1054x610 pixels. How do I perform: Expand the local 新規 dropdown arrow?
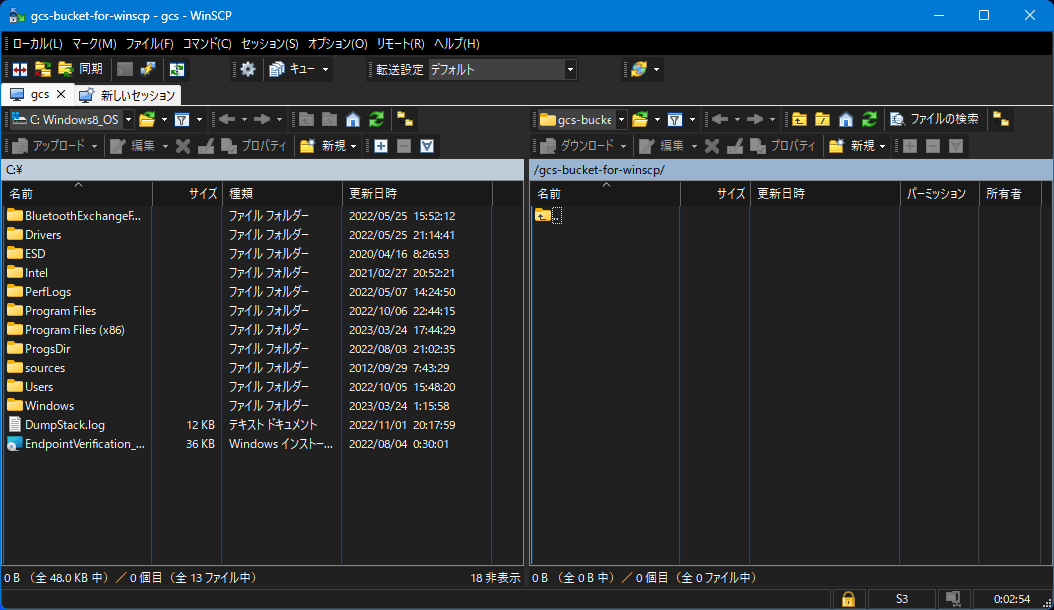[x=354, y=146]
